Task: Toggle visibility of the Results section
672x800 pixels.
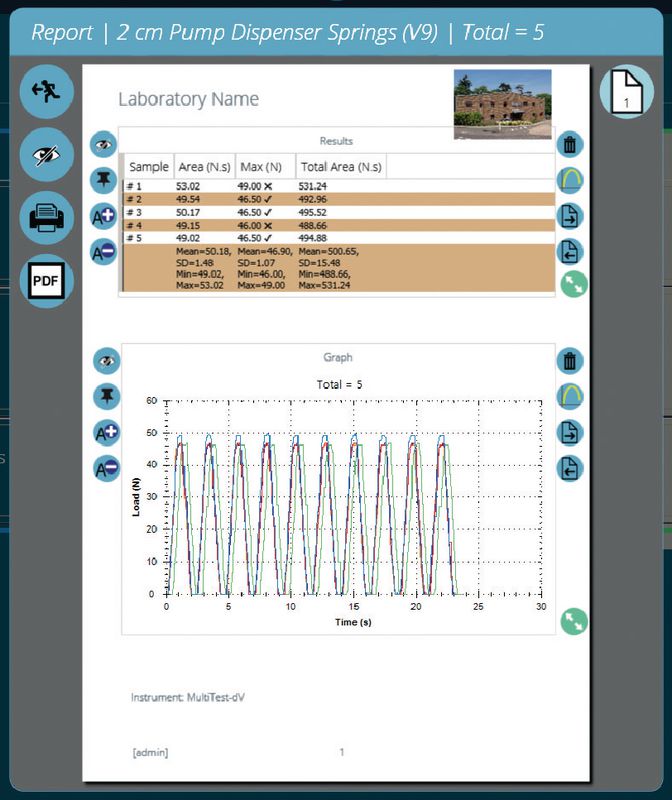Action: pos(105,145)
